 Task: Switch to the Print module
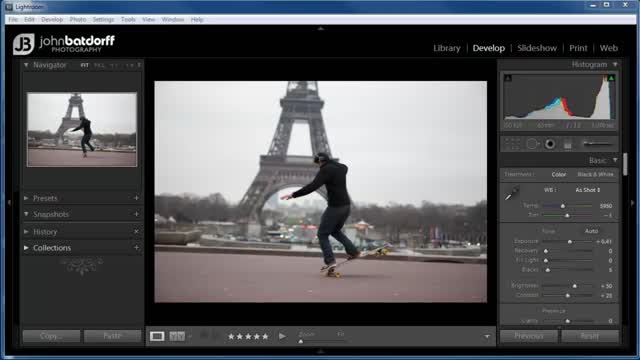coord(578,48)
